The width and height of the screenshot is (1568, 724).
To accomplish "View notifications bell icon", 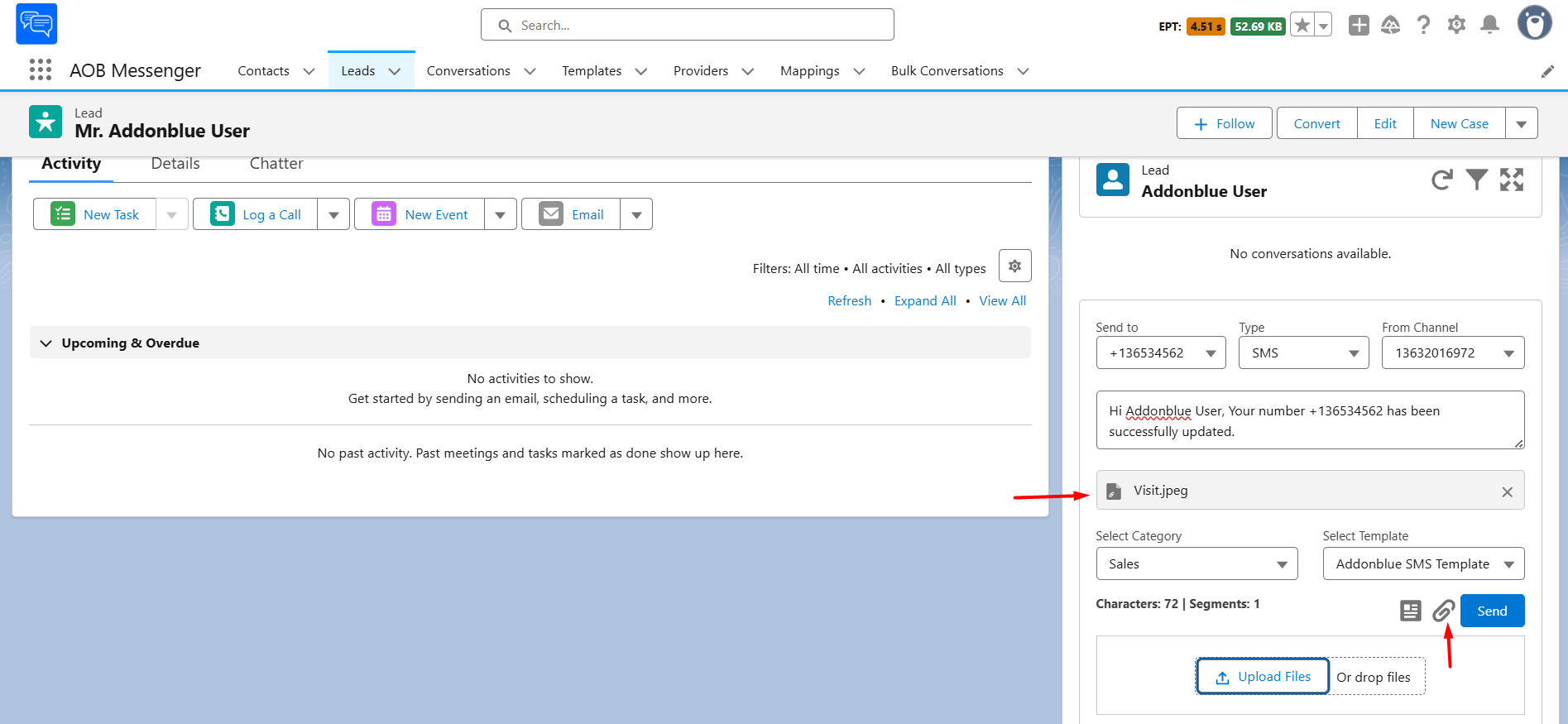I will [x=1489, y=26].
